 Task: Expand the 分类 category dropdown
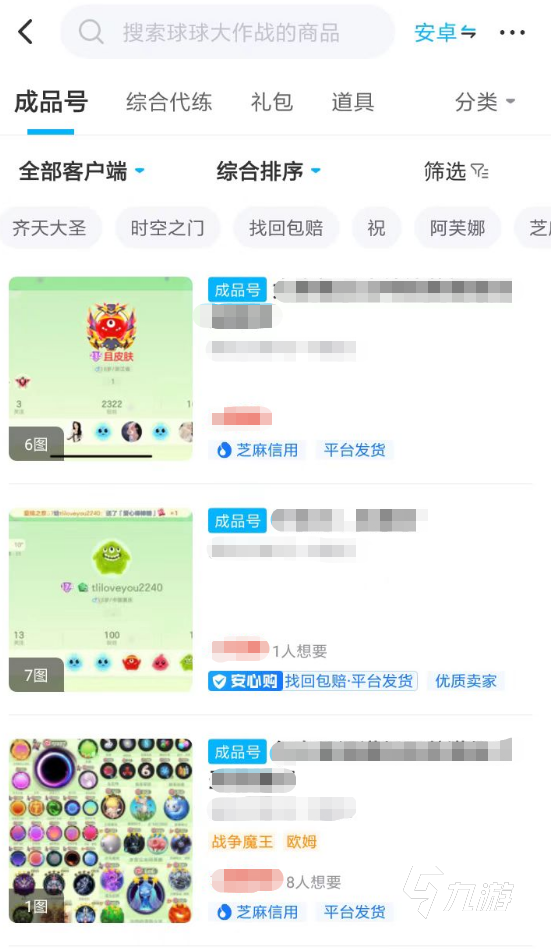point(485,102)
